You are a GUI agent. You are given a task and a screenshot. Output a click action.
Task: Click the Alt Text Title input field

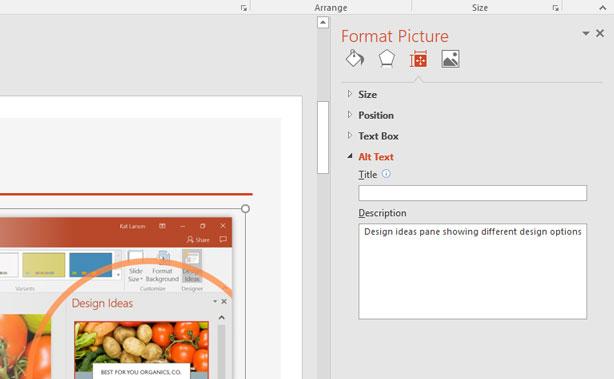coord(473,193)
